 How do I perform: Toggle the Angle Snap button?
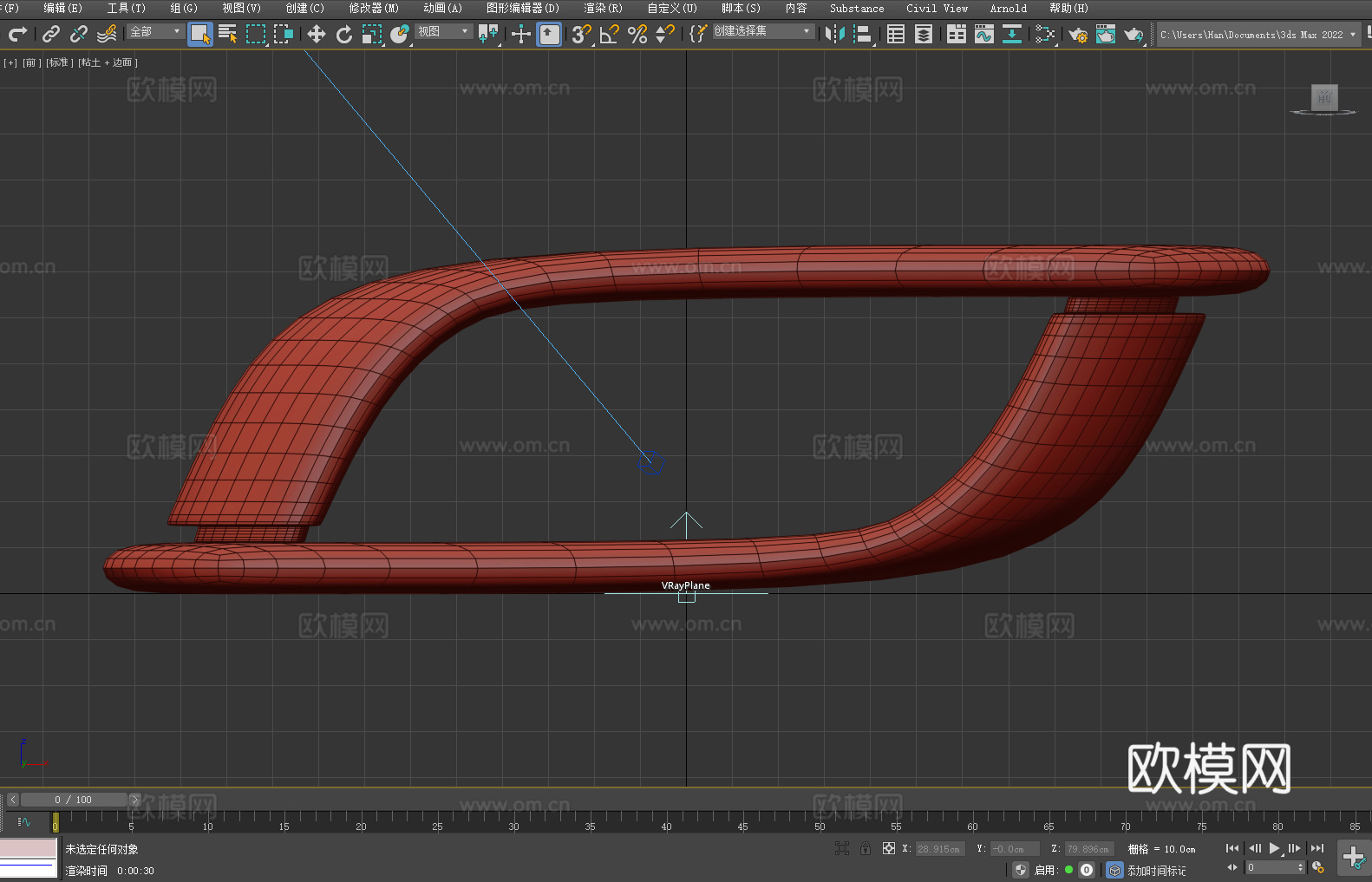(x=610, y=34)
